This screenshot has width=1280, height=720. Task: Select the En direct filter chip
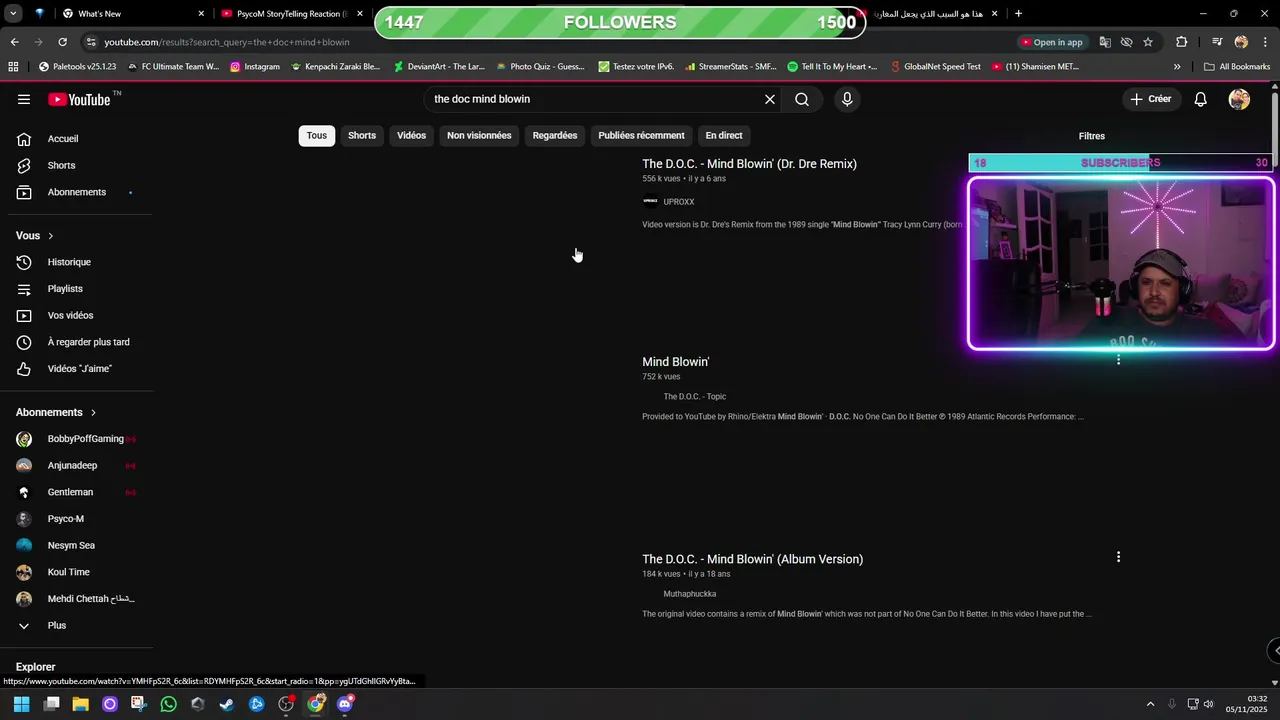click(x=724, y=136)
